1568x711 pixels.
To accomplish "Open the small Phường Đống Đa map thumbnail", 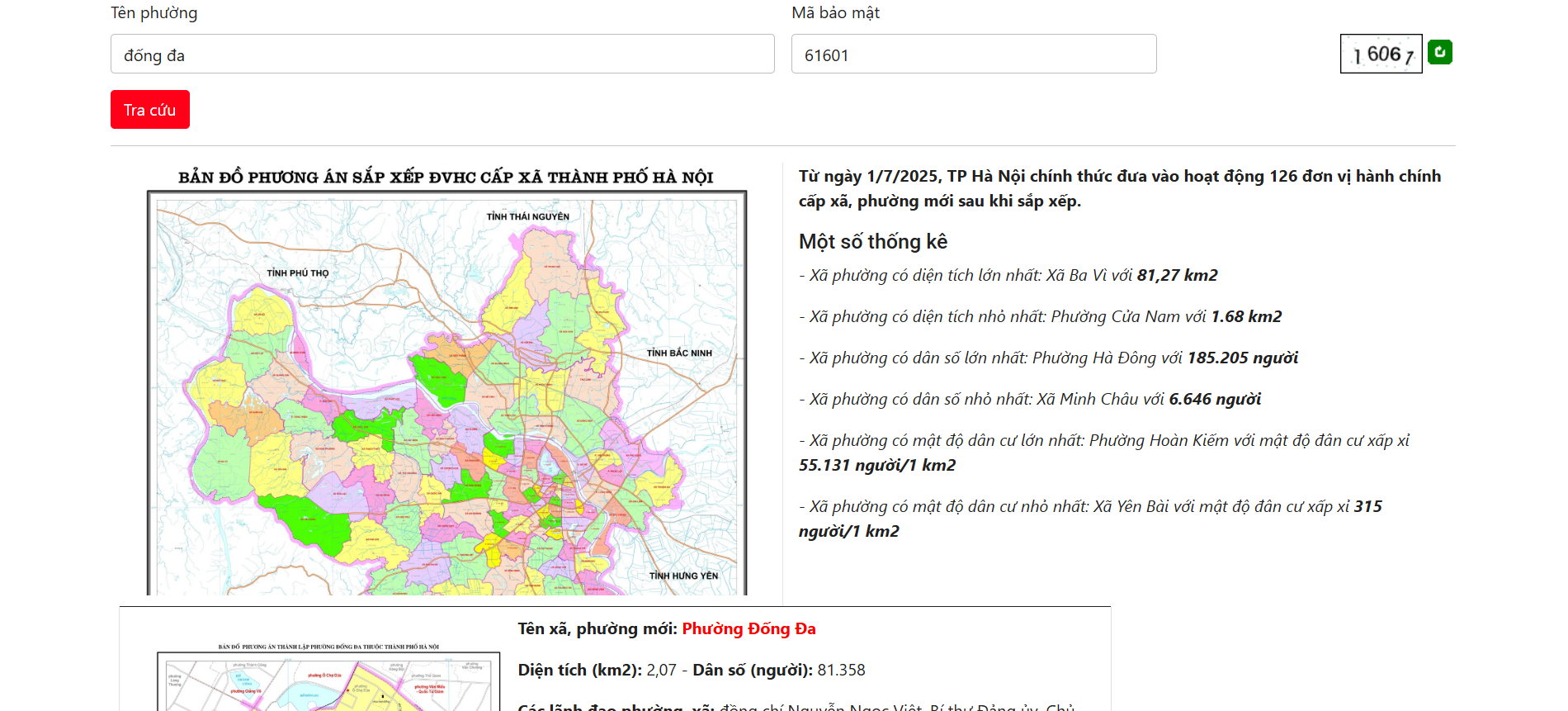I will pyautogui.click(x=328, y=680).
